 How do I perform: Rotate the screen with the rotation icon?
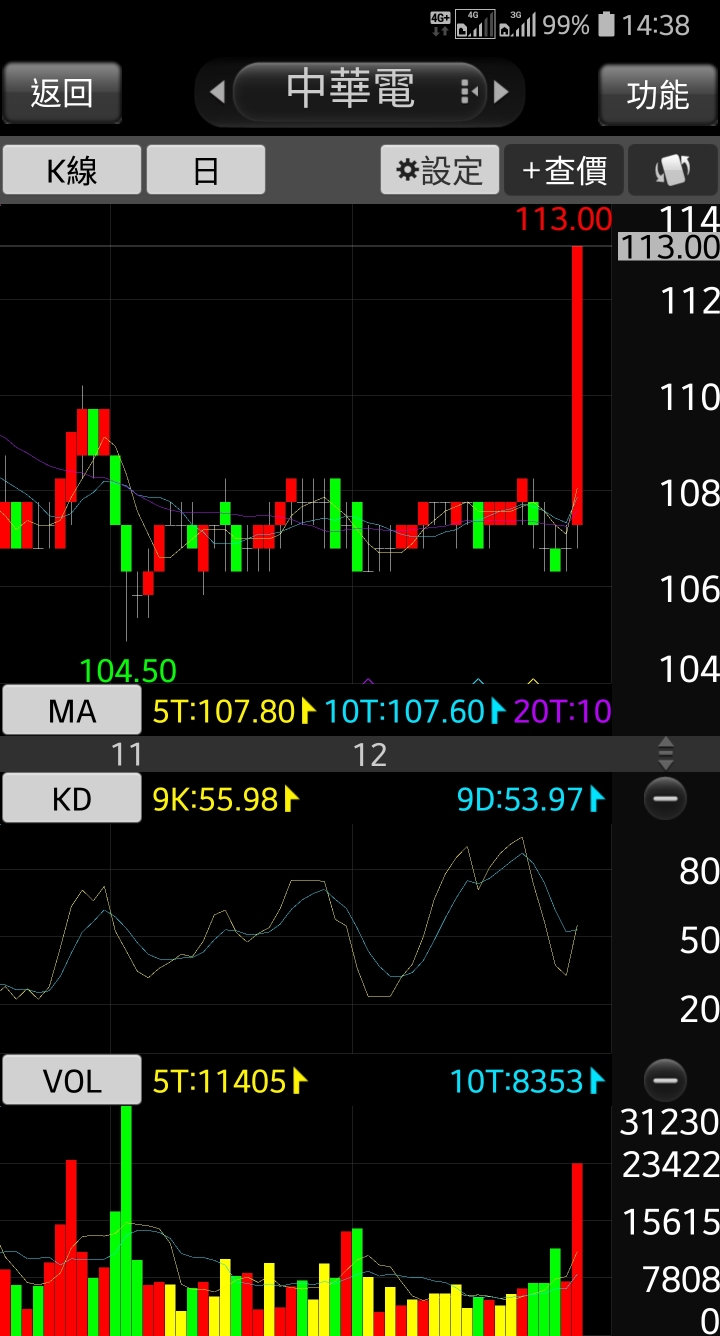tap(673, 170)
